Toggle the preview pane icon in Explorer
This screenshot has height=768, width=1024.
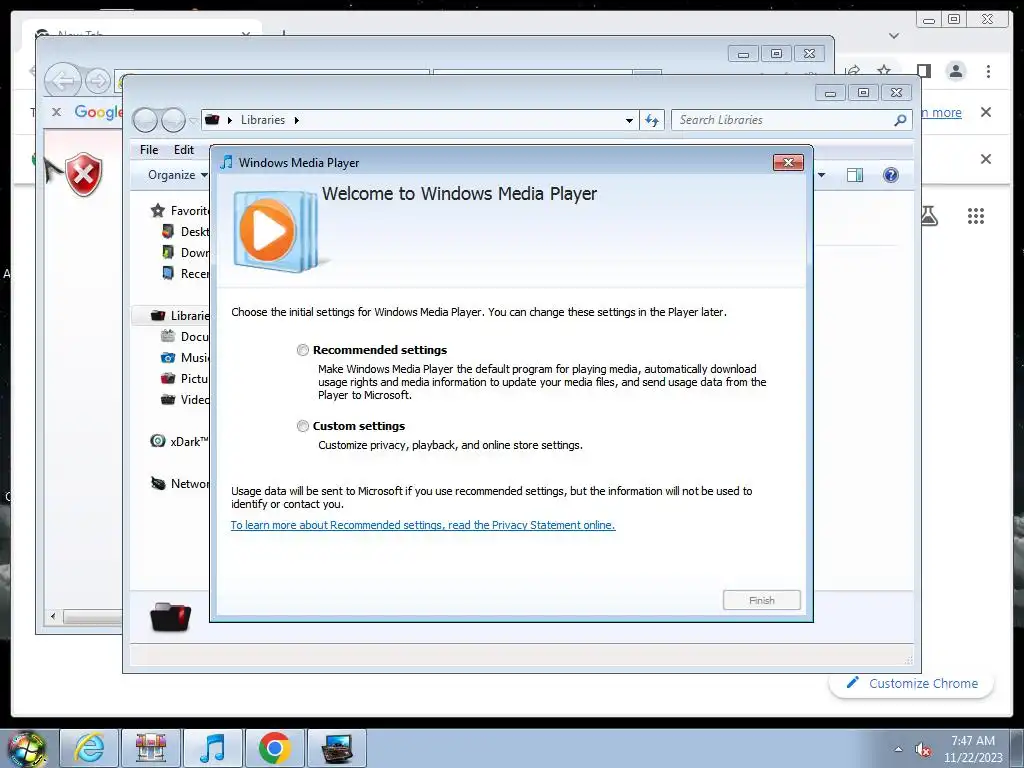[x=855, y=175]
